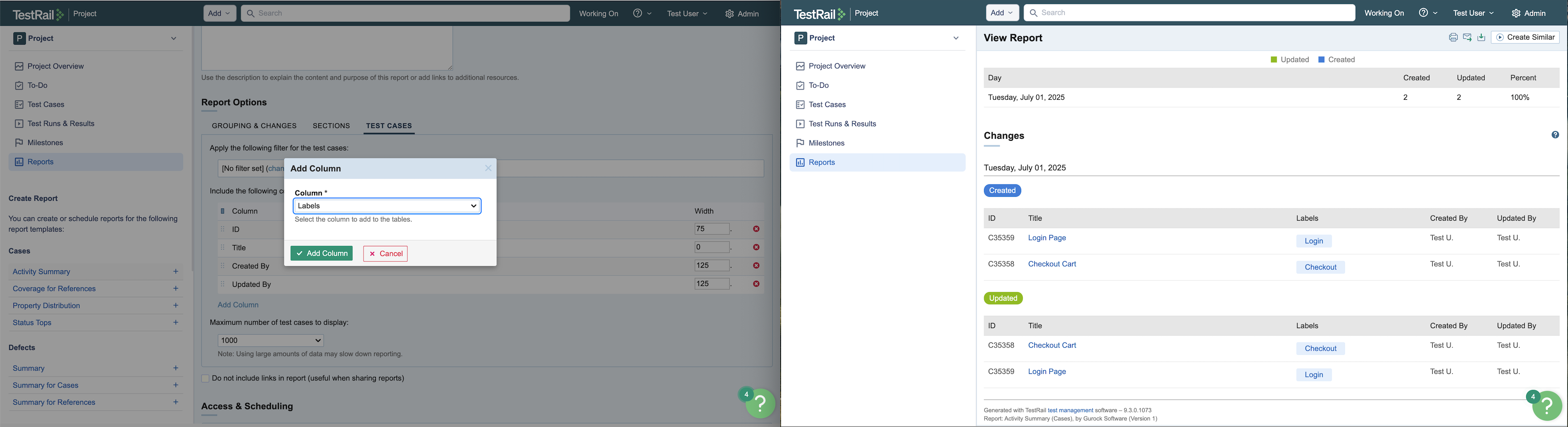Viewport: 1568px width, 427px height.
Task: Open the Checkout Cart link under Created
Action: [x=1052, y=264]
